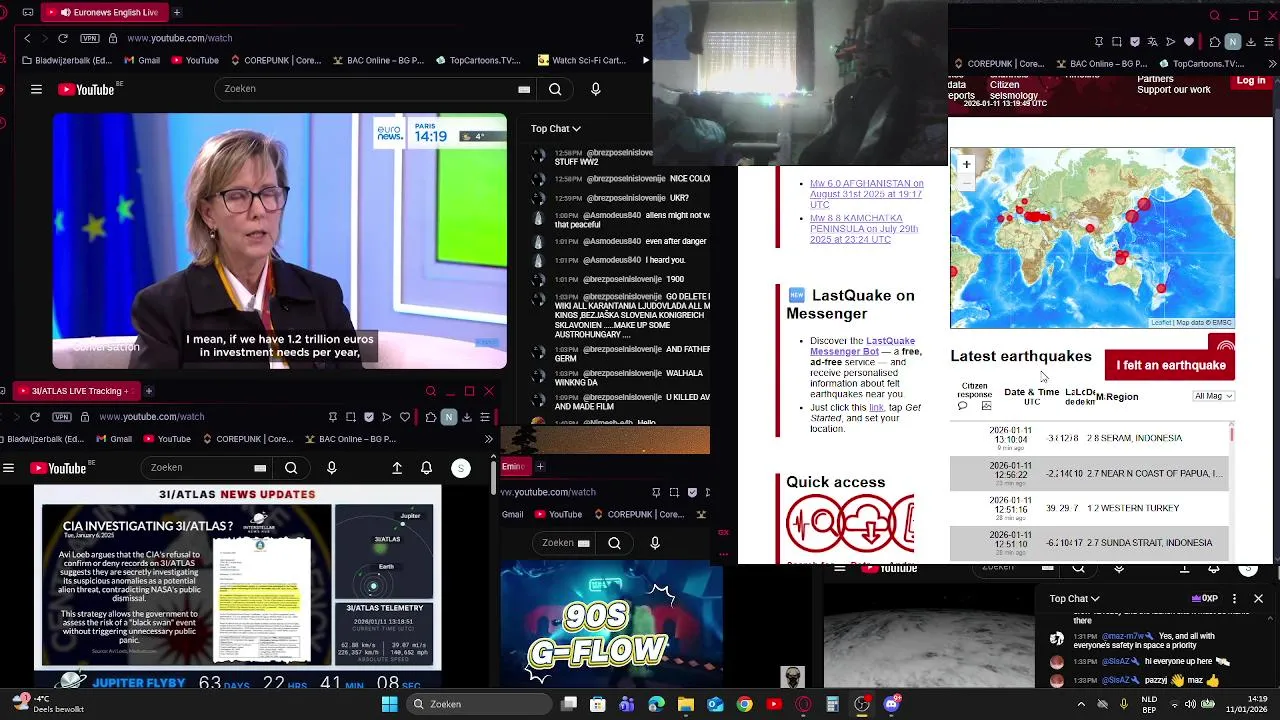The height and width of the screenshot is (720, 1280).
Task: Click the 90s G-FLOW video thumbnail
Action: (611, 625)
